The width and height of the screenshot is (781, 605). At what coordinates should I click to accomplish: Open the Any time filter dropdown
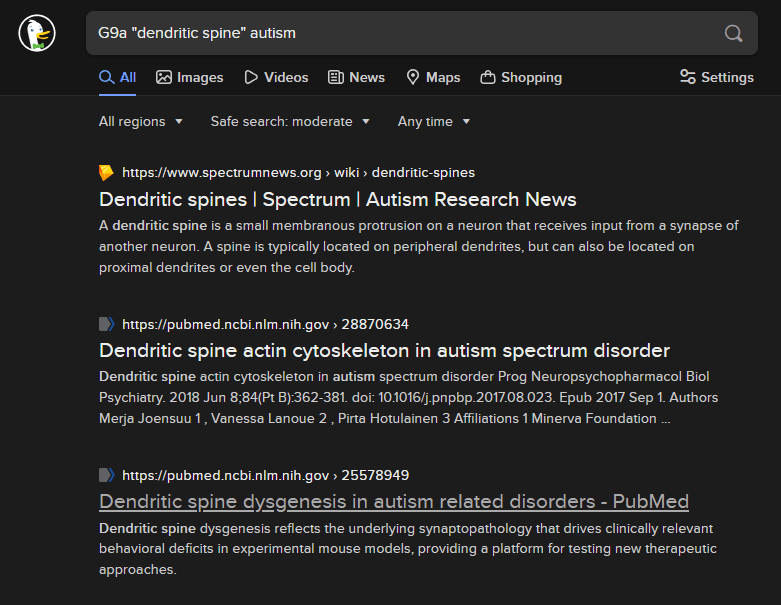[434, 121]
